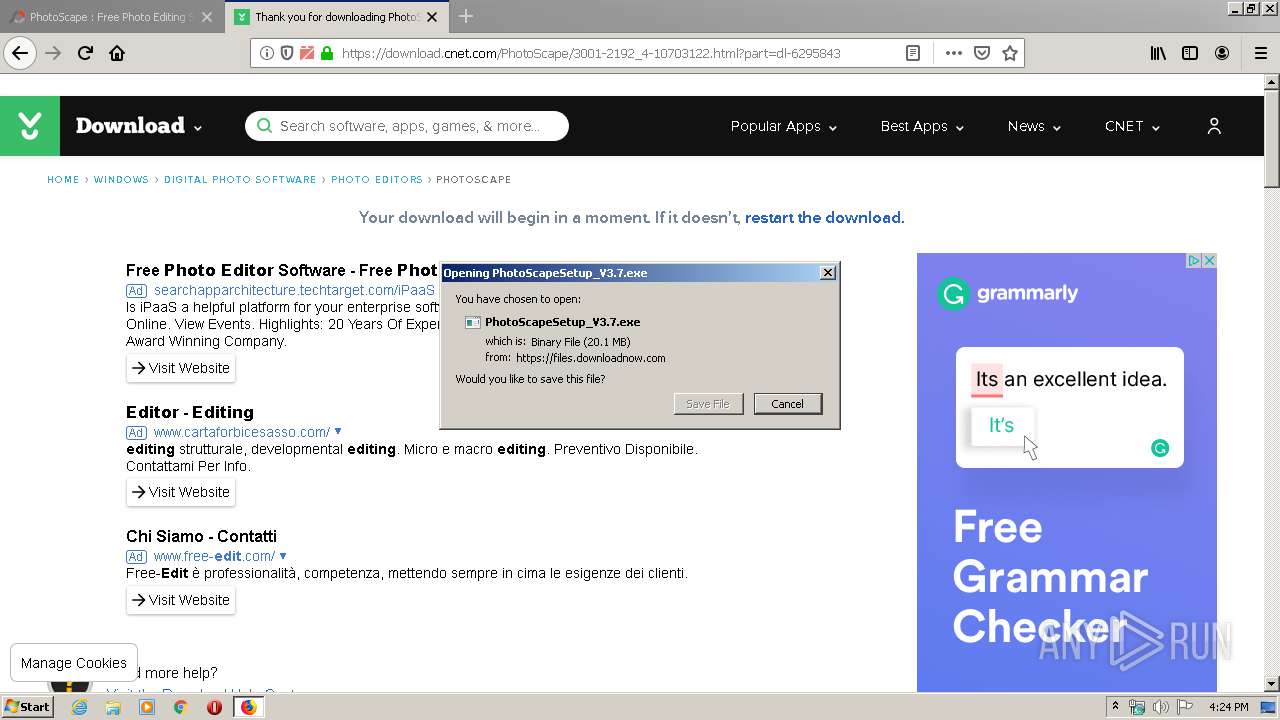Expand the CNET menu
Image resolution: width=1280 pixels, height=720 pixels.
tap(1132, 126)
